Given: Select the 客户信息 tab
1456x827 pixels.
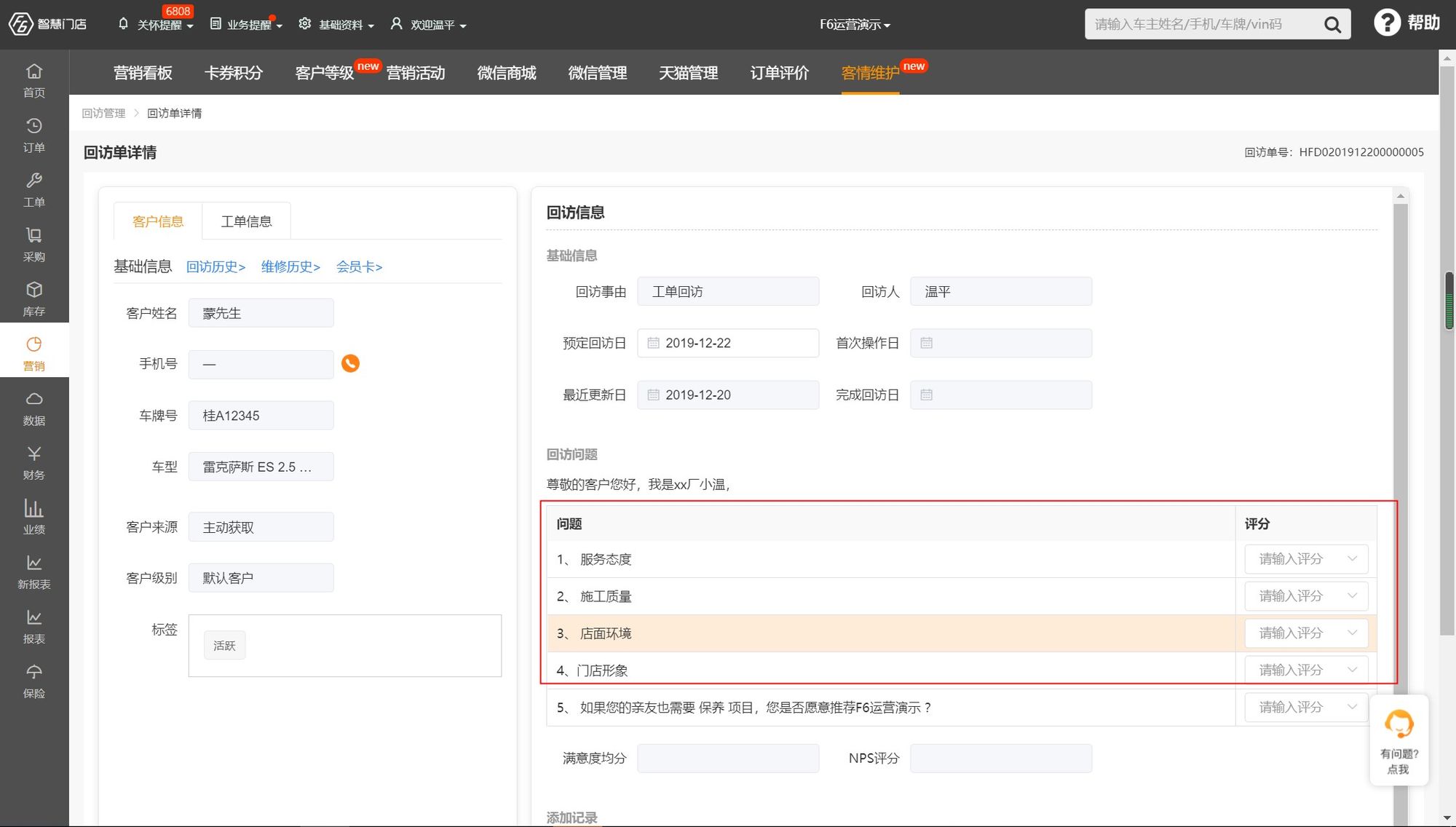Looking at the screenshot, I should [x=158, y=221].
